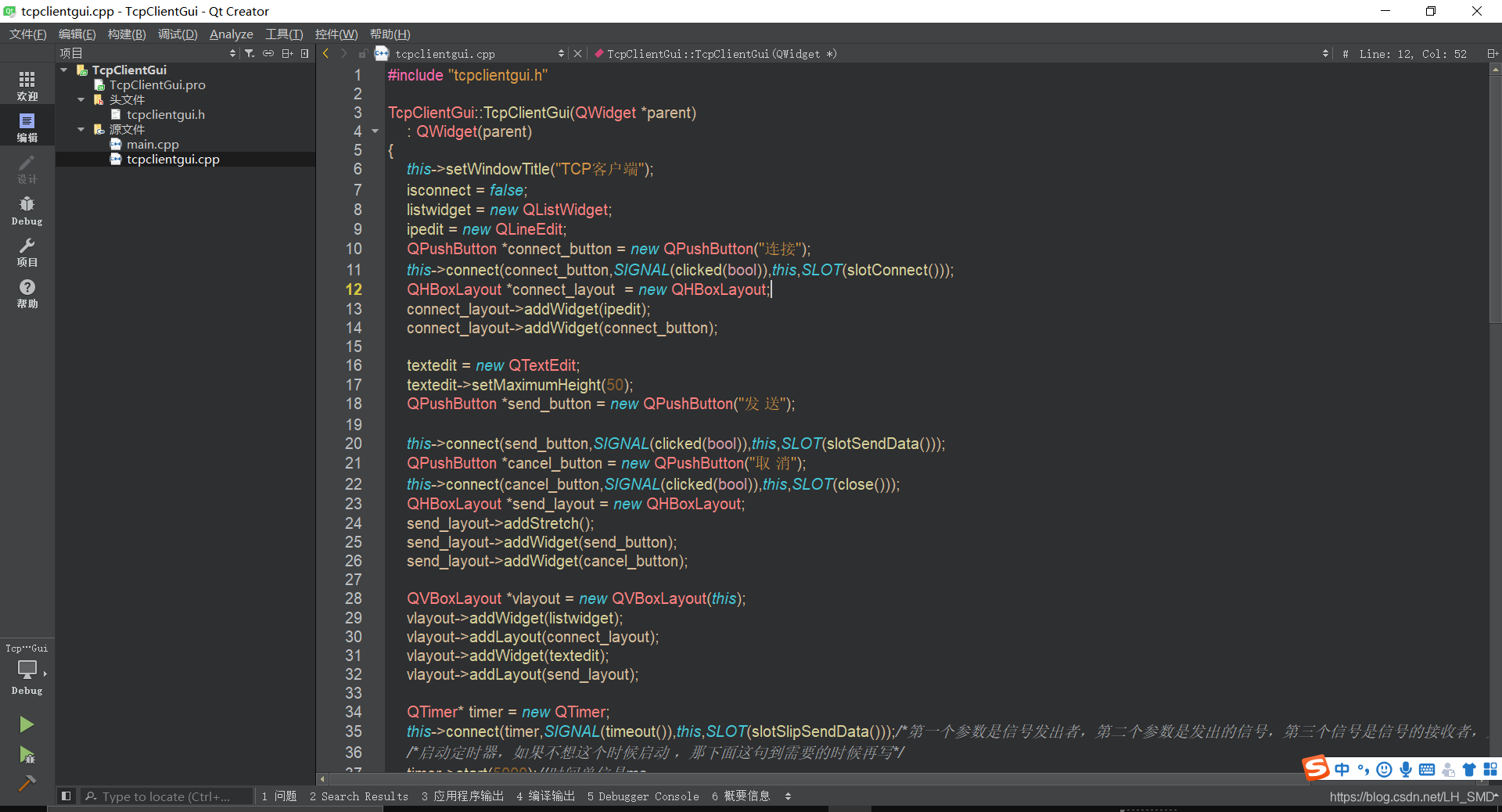1502x812 pixels.
Task: Show the 3 应用程序输出 pane
Action: 462,796
